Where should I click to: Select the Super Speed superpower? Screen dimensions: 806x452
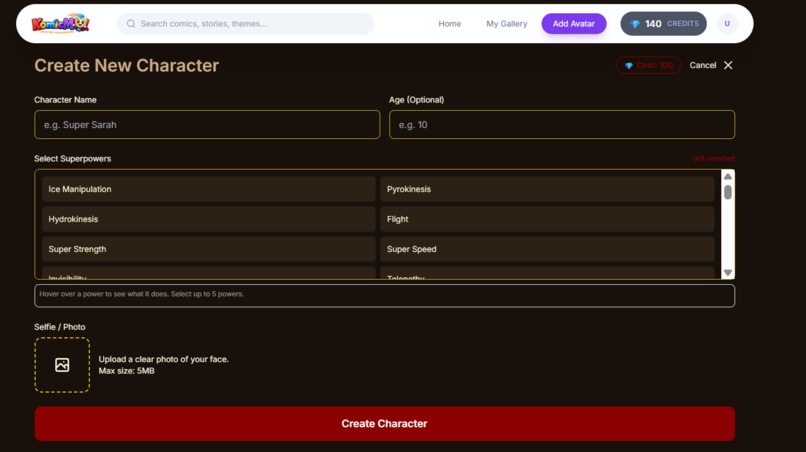547,249
